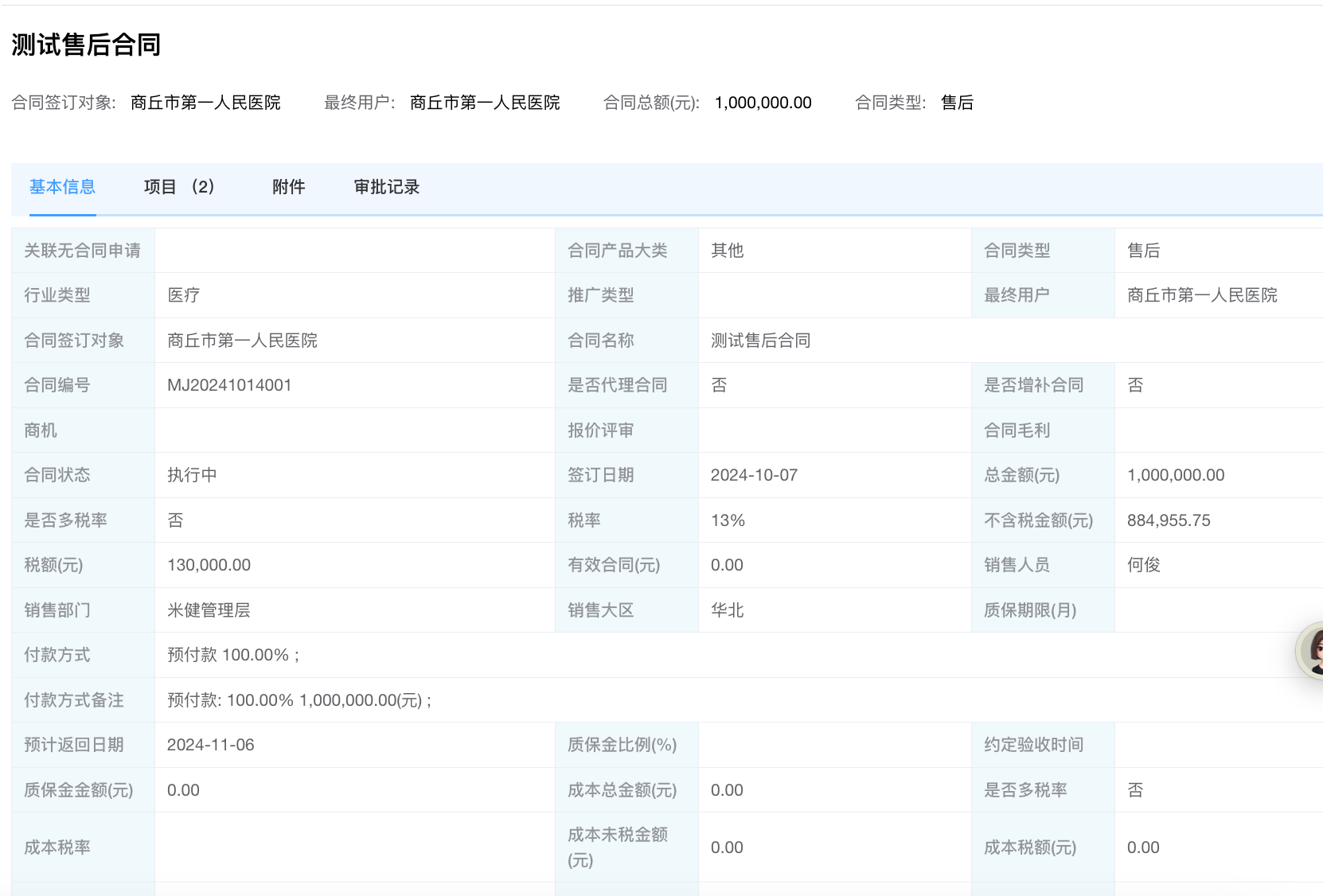Click the contract number MJ20241014001
Image resolution: width=1323 pixels, height=896 pixels.
coord(229,385)
